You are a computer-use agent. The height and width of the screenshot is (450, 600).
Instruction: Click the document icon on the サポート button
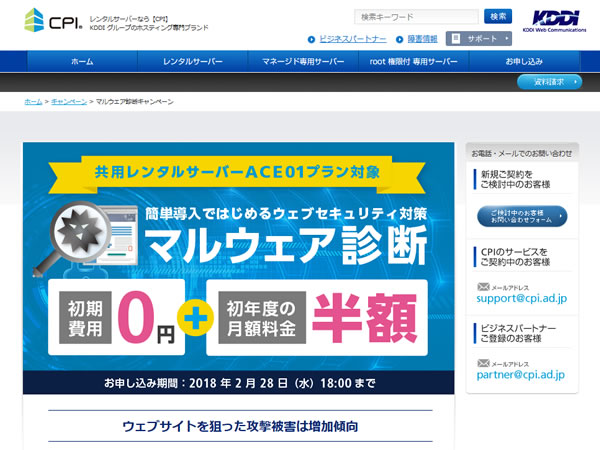coord(456,39)
